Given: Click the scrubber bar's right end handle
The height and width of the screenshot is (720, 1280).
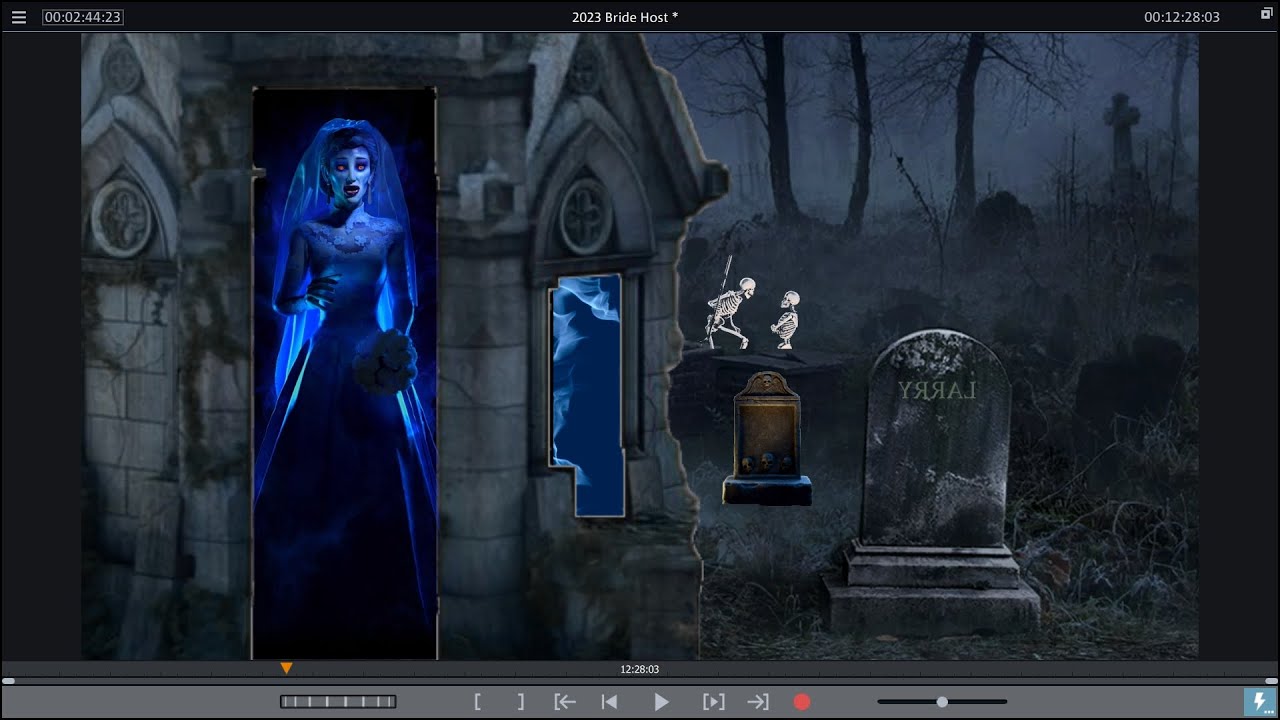Looking at the screenshot, I should point(1271,681).
